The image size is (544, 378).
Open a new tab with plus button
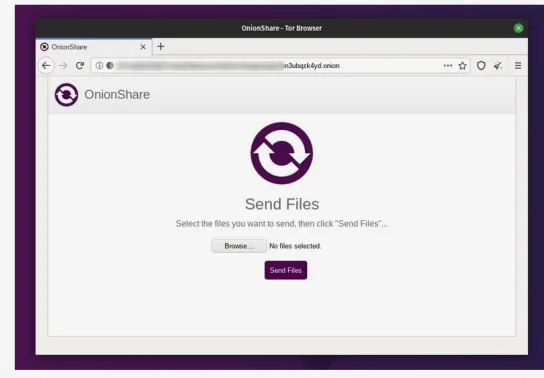161,46
